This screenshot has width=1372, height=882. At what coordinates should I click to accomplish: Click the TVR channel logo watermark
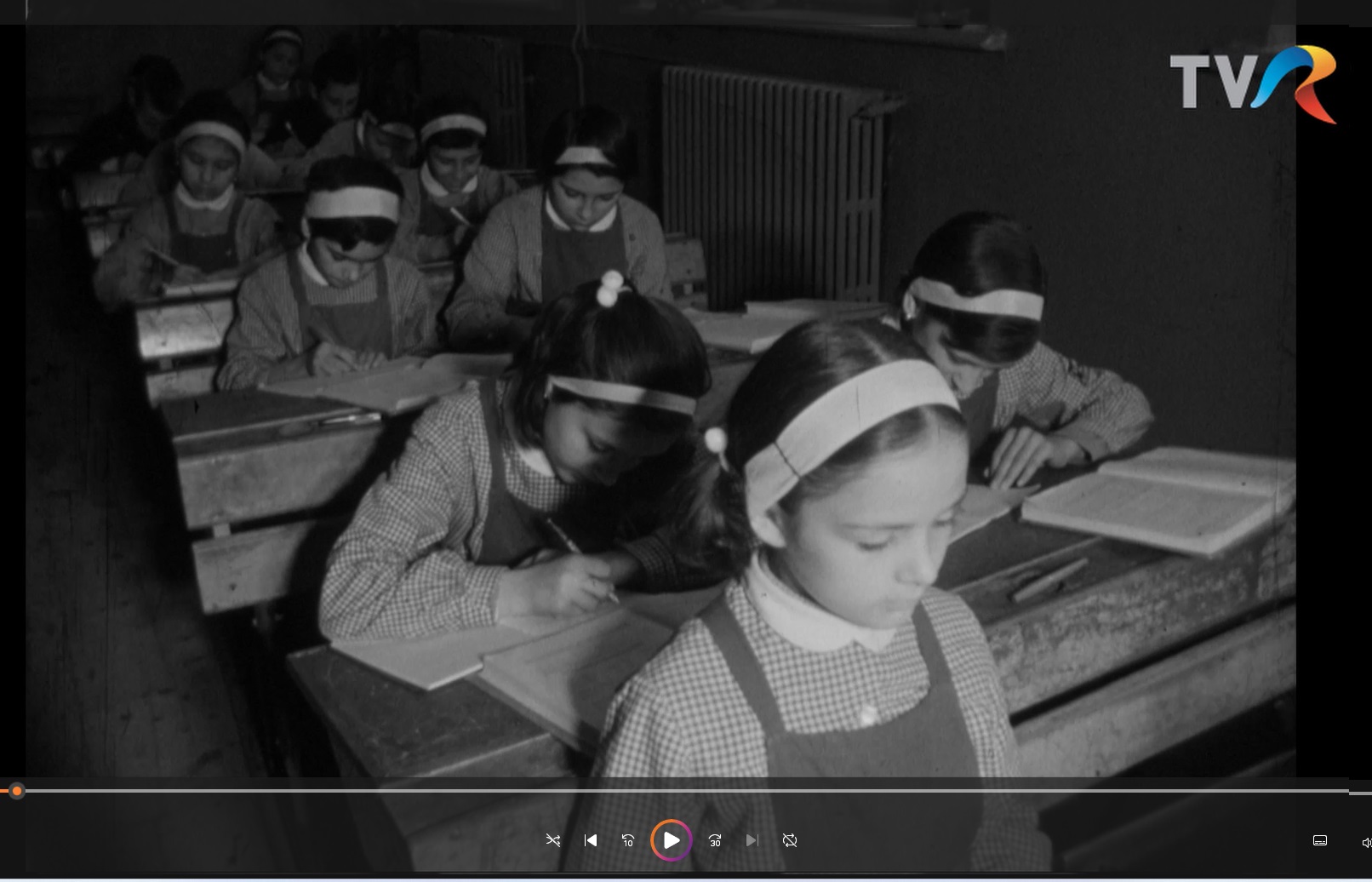pyautogui.click(x=1252, y=83)
